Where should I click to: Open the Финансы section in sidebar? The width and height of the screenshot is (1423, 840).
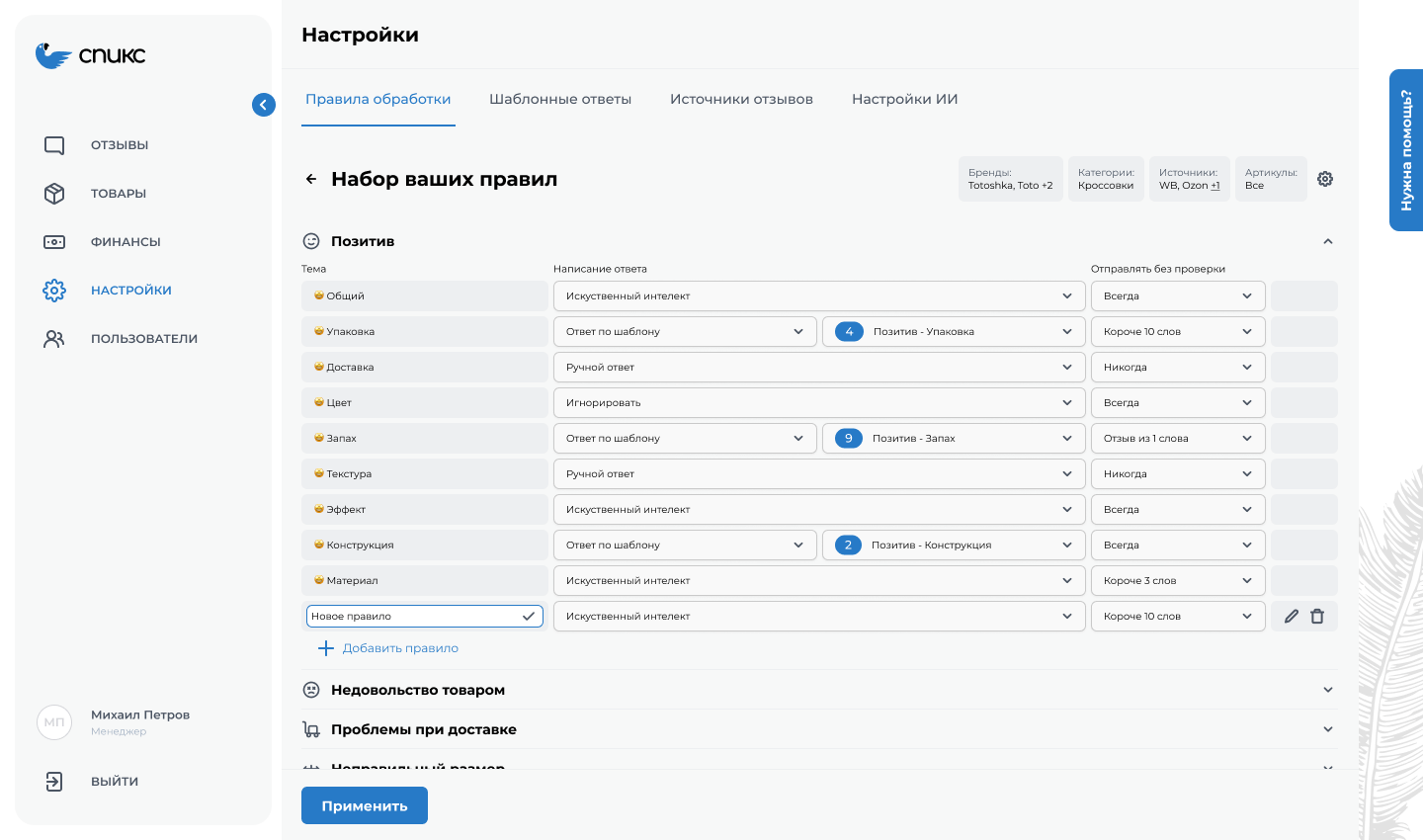pyautogui.click(x=119, y=241)
